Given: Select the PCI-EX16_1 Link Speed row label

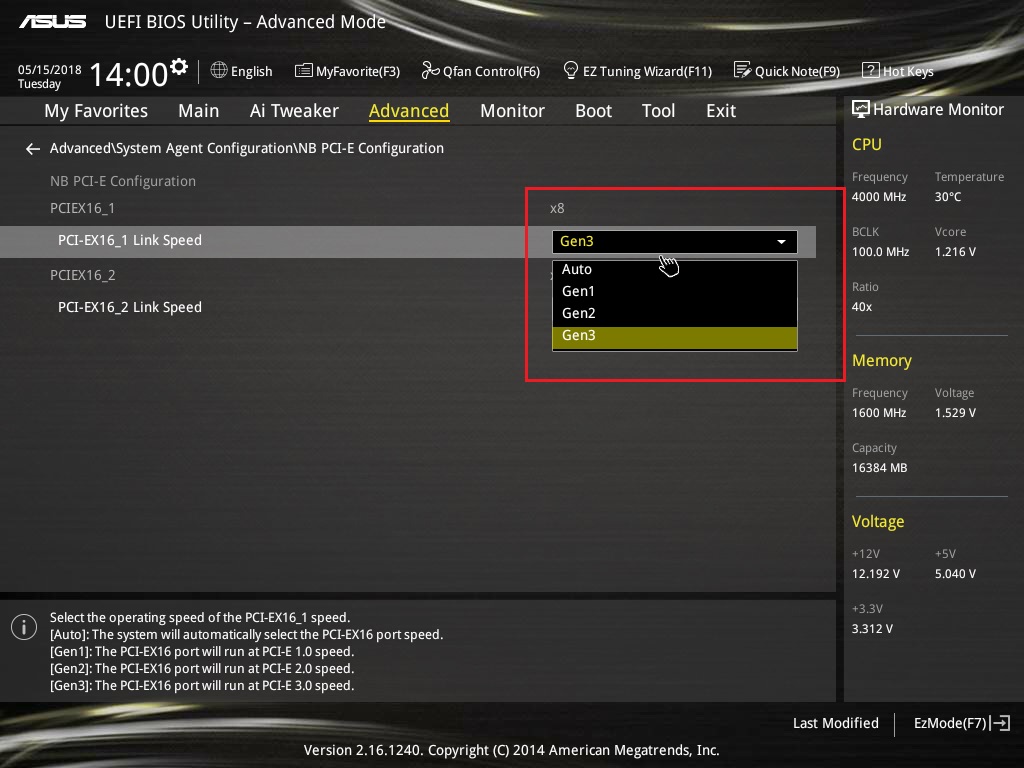Looking at the screenshot, I should point(130,240).
